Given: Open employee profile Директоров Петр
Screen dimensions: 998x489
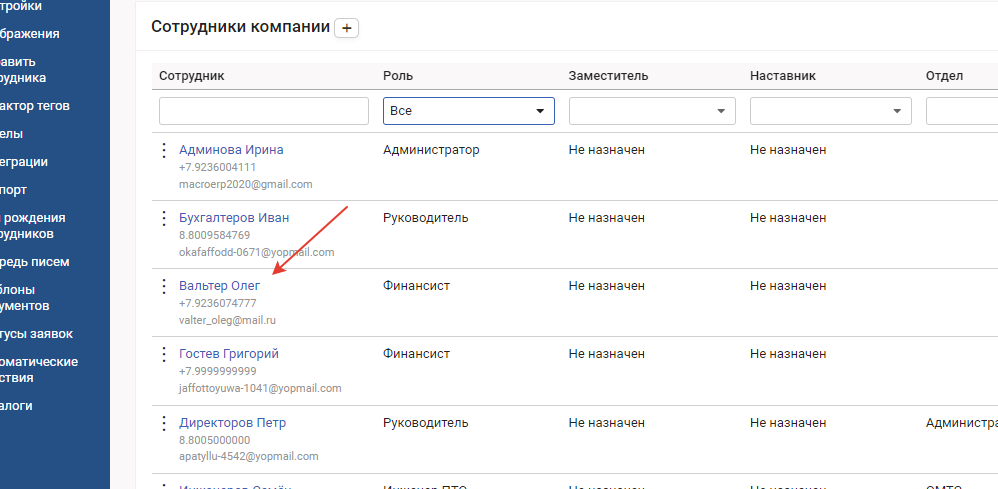Looking at the screenshot, I should coord(232,423).
